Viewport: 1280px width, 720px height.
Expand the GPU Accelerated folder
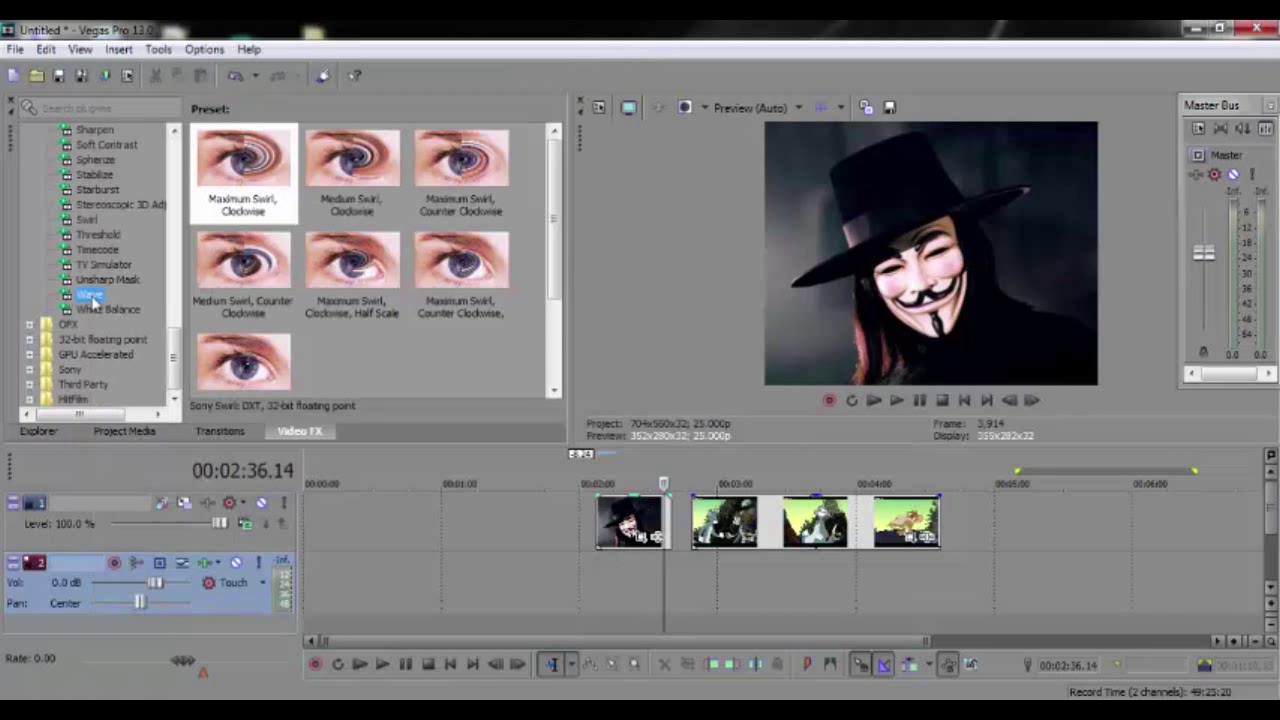tap(30, 355)
